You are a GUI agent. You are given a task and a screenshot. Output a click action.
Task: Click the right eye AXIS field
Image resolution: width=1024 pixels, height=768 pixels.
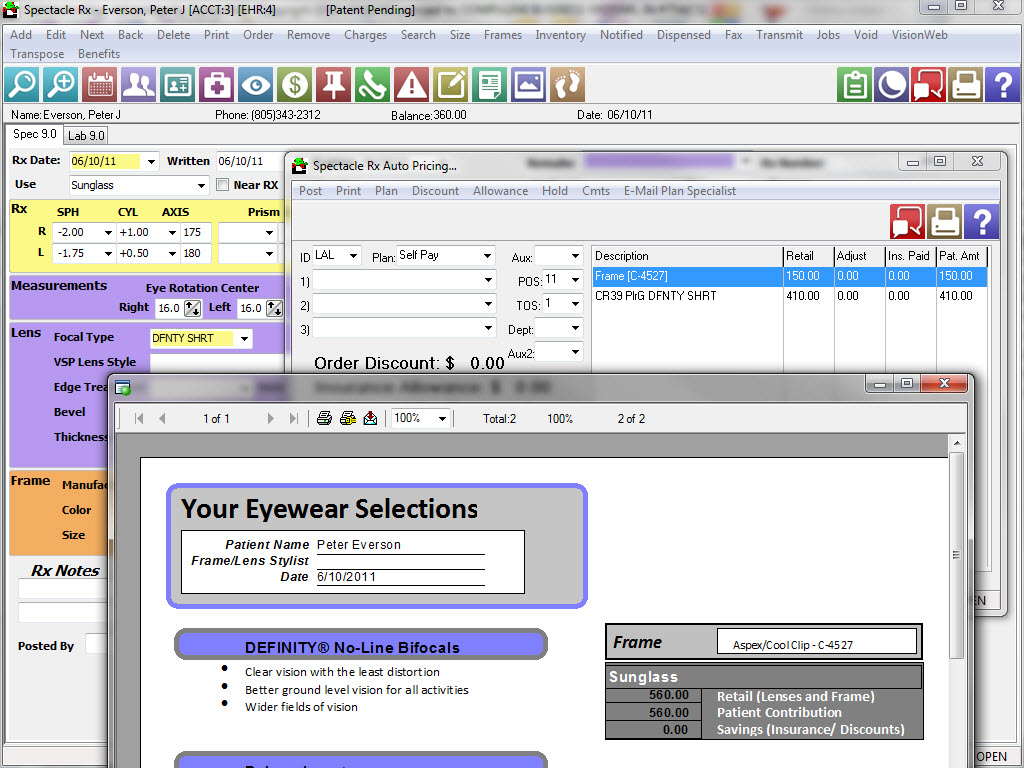196,232
